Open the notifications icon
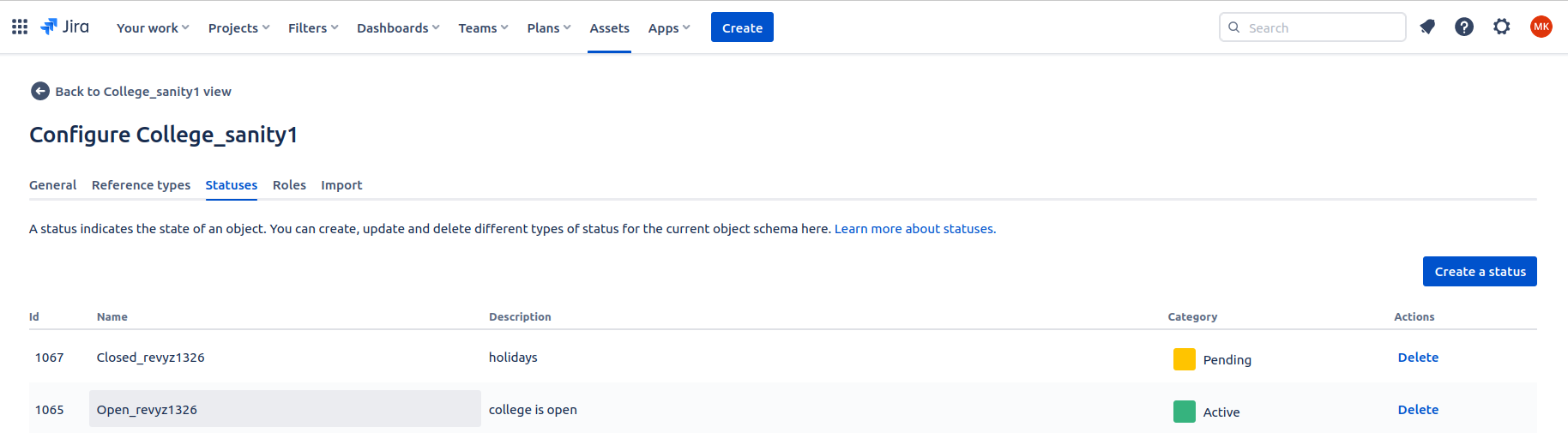Screen dimensions: 1568x433 click(1427, 27)
